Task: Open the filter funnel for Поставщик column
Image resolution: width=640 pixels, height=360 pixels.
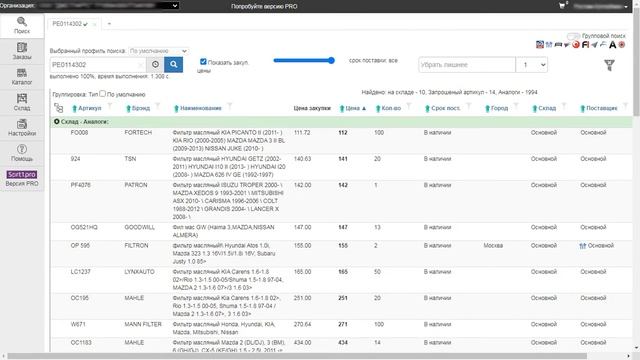Action: (x=625, y=107)
